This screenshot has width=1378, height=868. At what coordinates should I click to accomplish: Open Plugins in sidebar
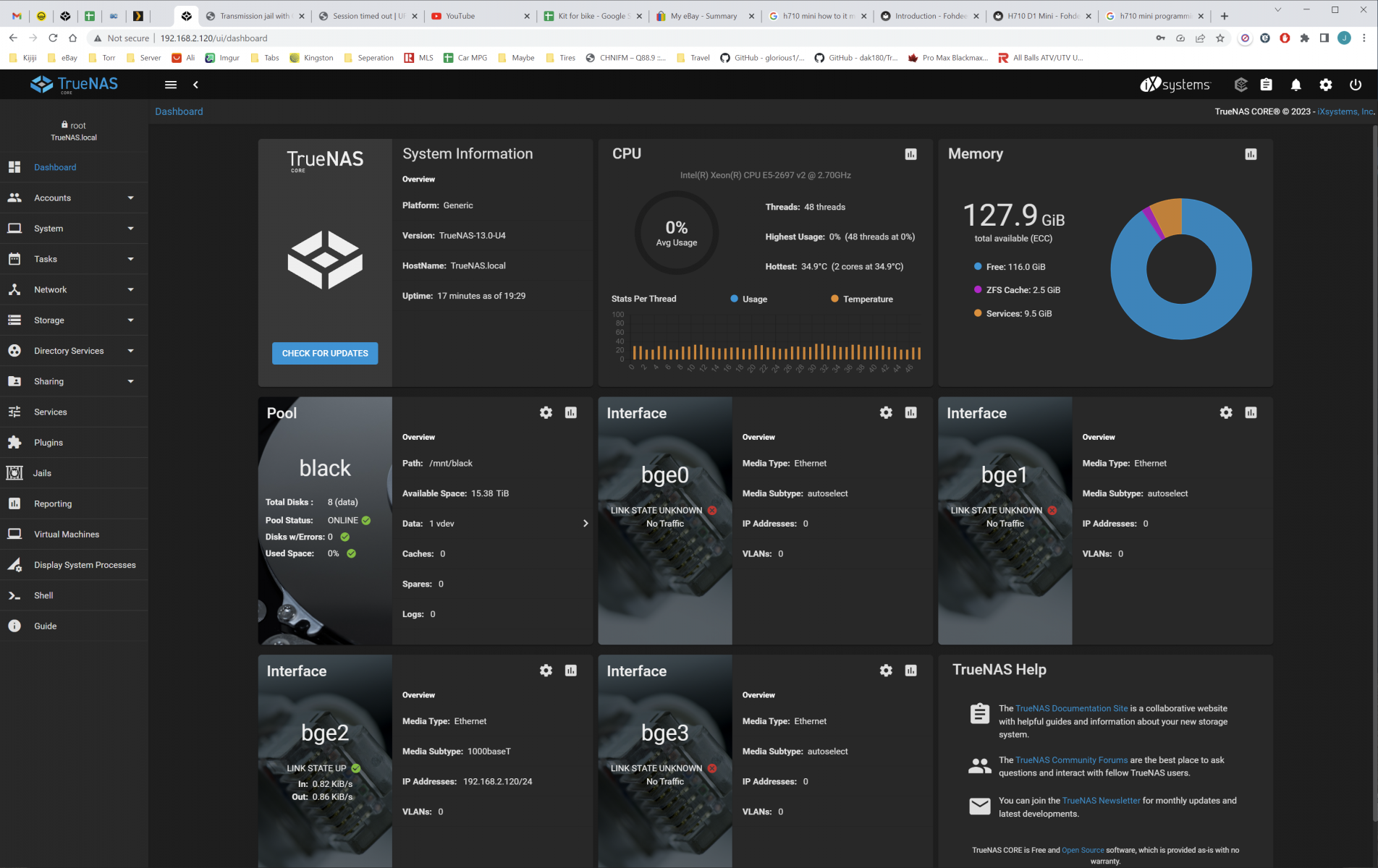pyautogui.click(x=74, y=443)
